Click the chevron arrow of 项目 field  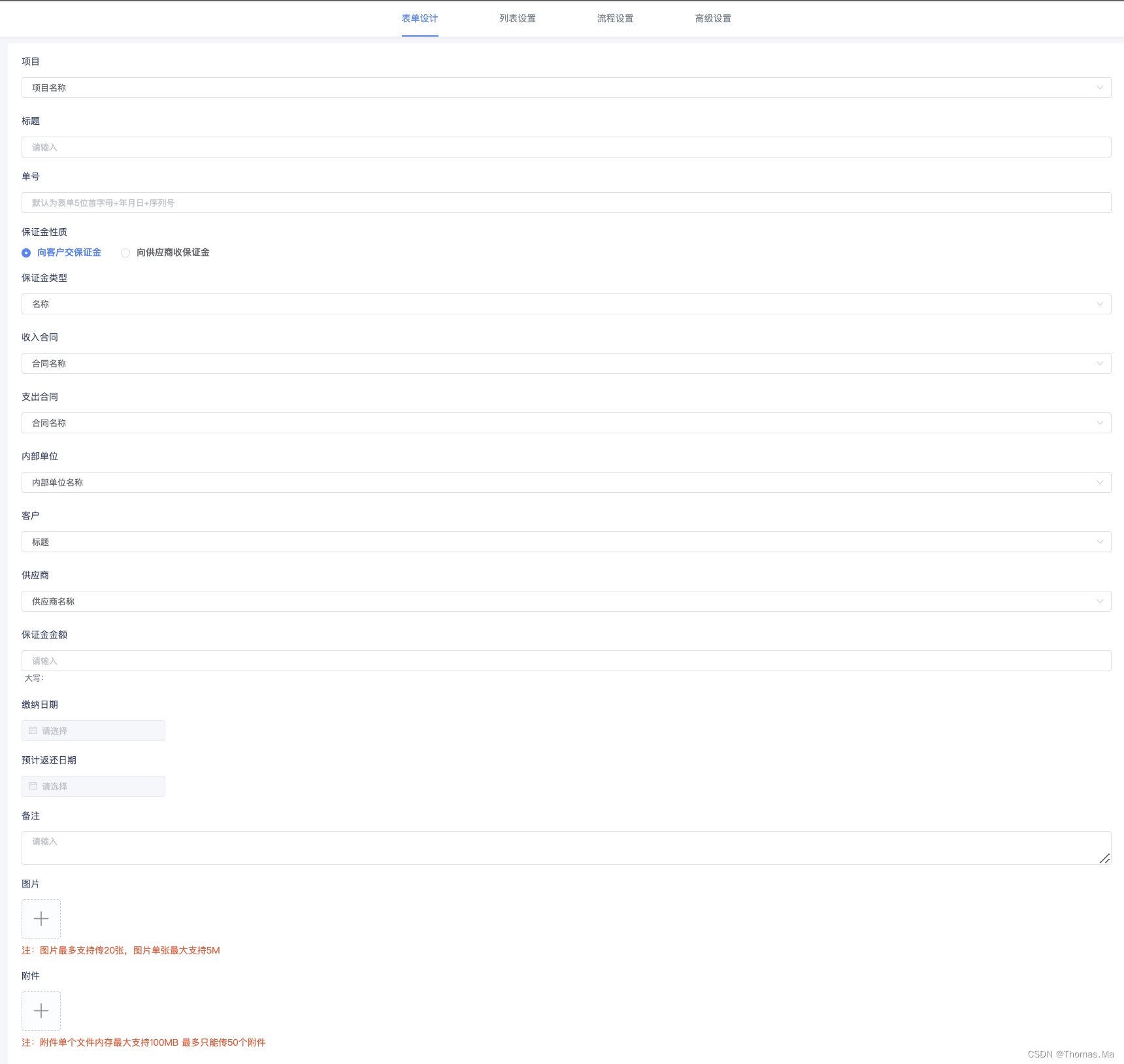tap(1100, 88)
